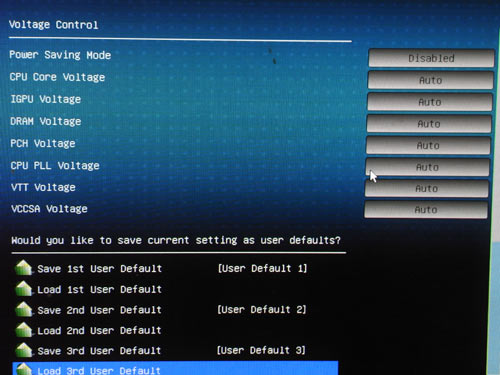Click the VTT Voltage label
Viewport: 500px width, 375px height.
pos(43,187)
